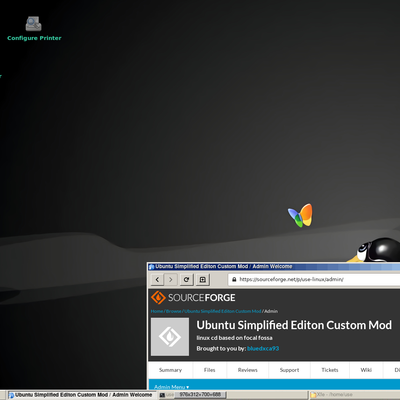Click the Admin text in the breadcrumb

271,311
